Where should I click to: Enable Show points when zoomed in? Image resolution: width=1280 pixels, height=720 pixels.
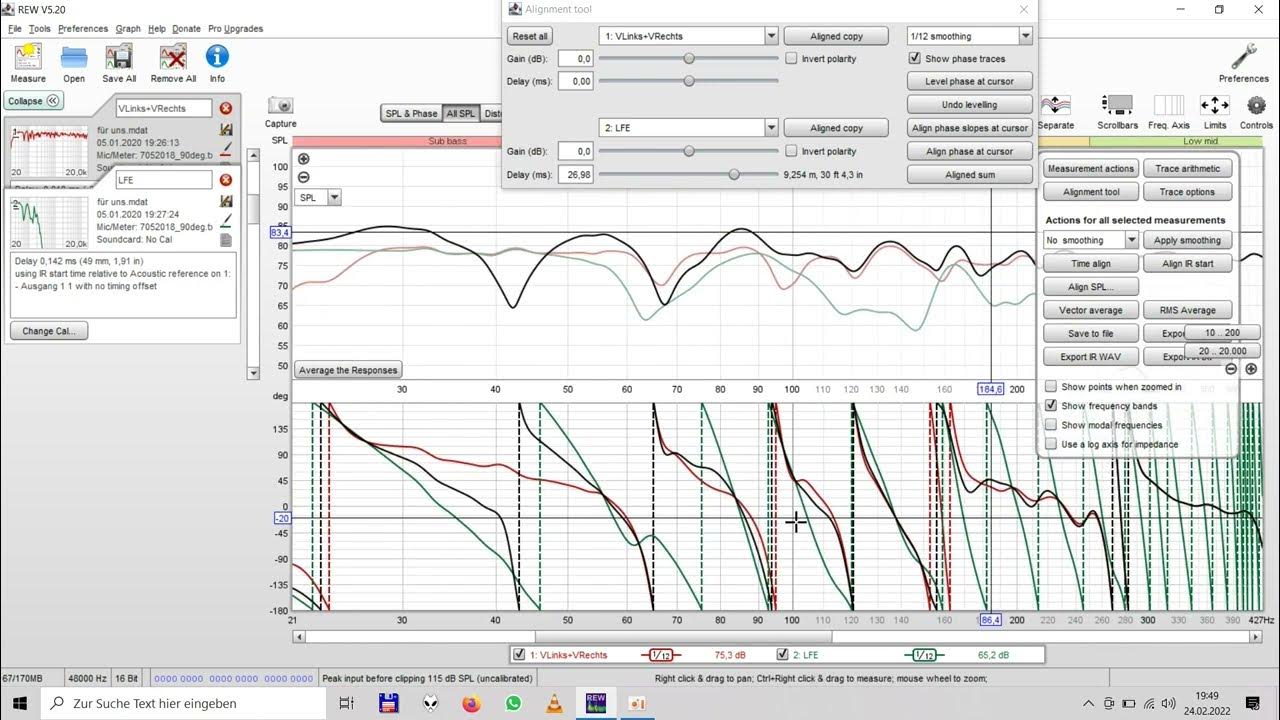pos(1051,387)
